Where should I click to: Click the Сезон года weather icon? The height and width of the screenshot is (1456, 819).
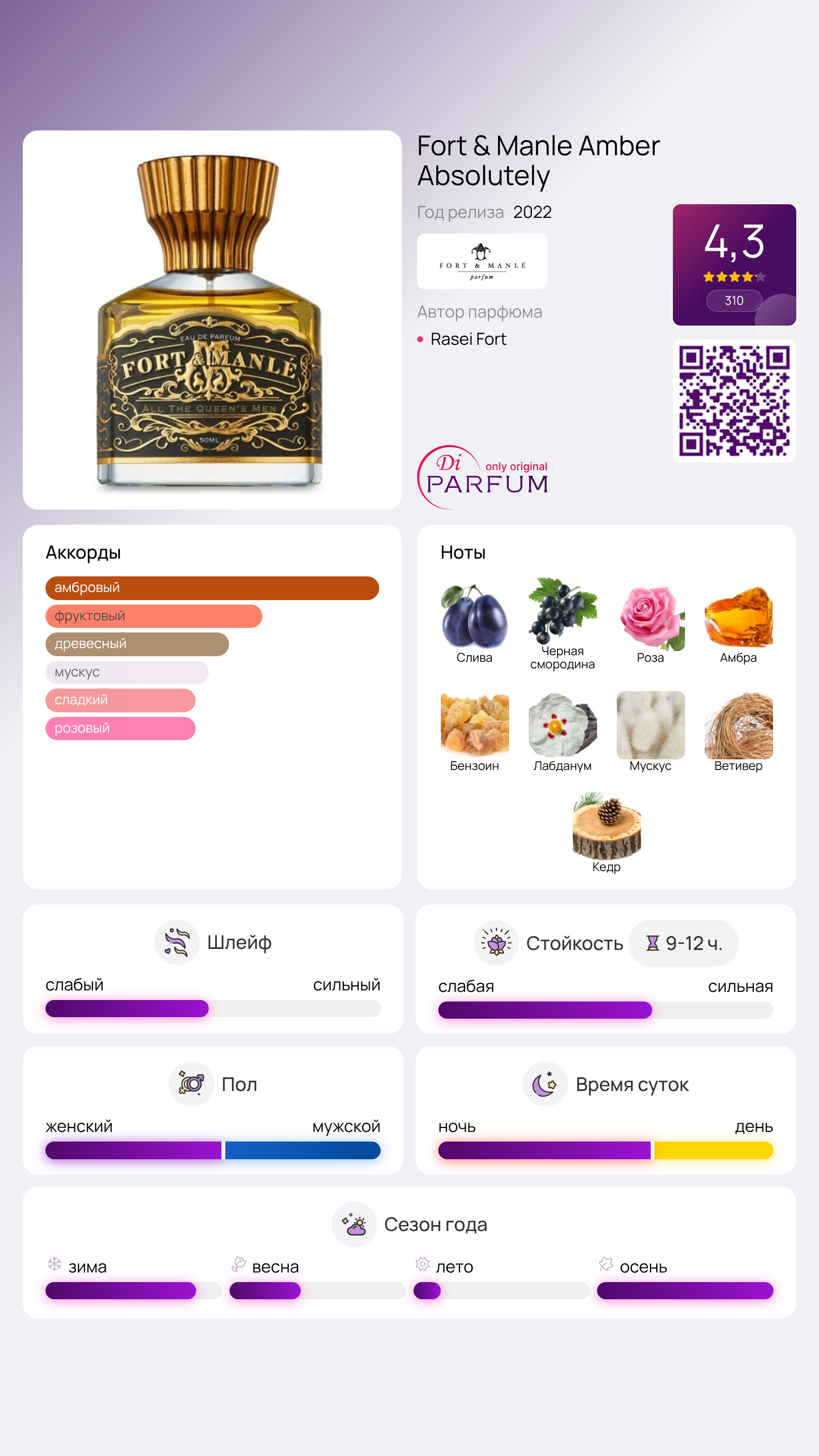(x=354, y=1224)
